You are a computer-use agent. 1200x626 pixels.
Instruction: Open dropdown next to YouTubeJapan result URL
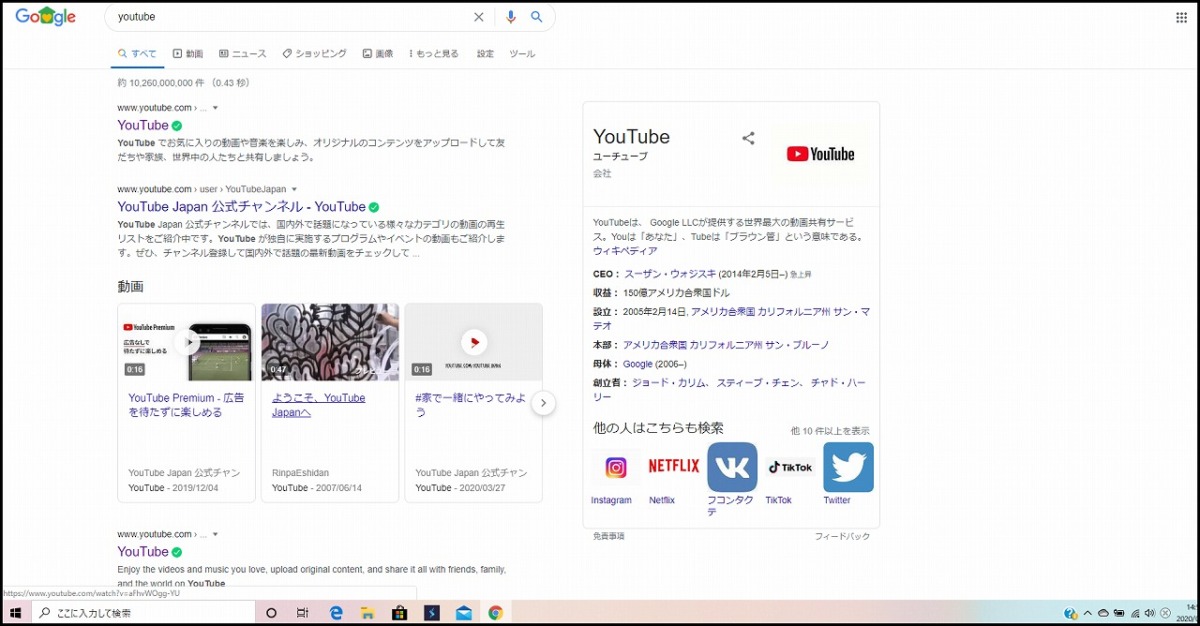pyautogui.click(x=294, y=189)
